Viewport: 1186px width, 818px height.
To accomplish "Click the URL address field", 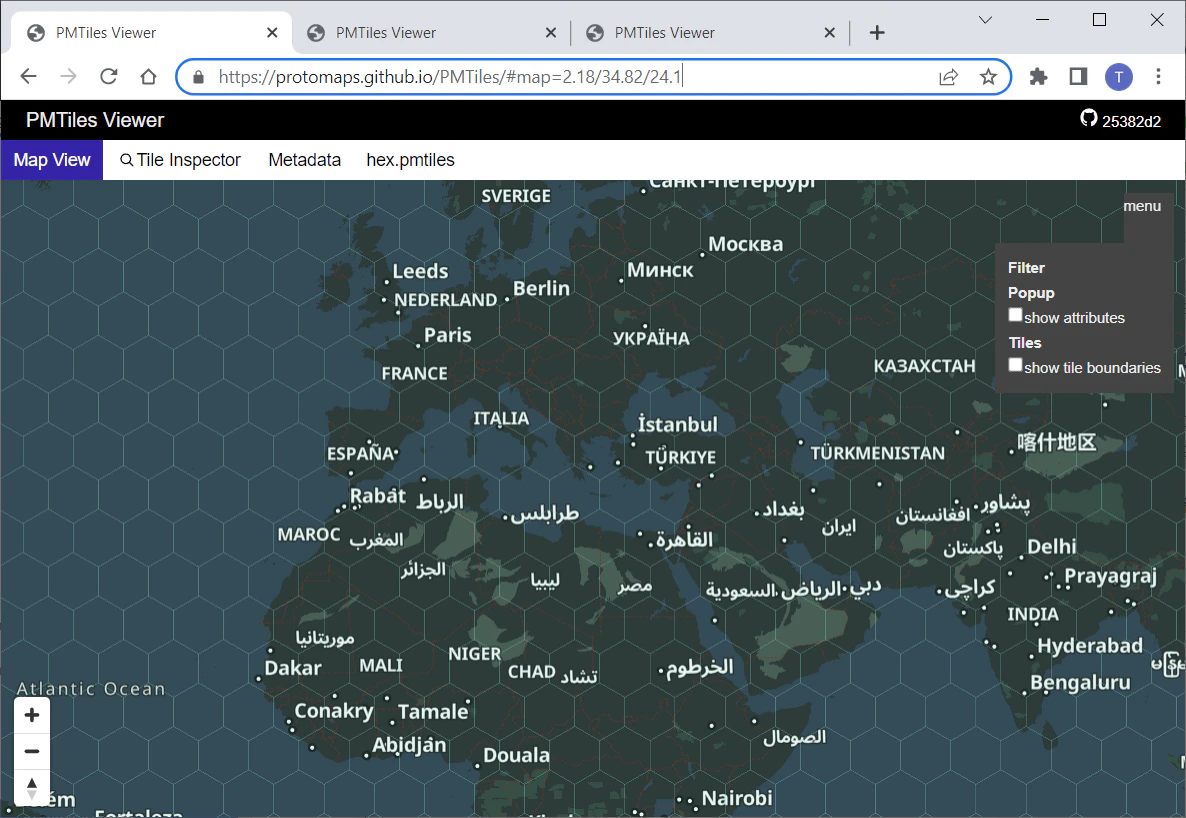I will (575, 76).
